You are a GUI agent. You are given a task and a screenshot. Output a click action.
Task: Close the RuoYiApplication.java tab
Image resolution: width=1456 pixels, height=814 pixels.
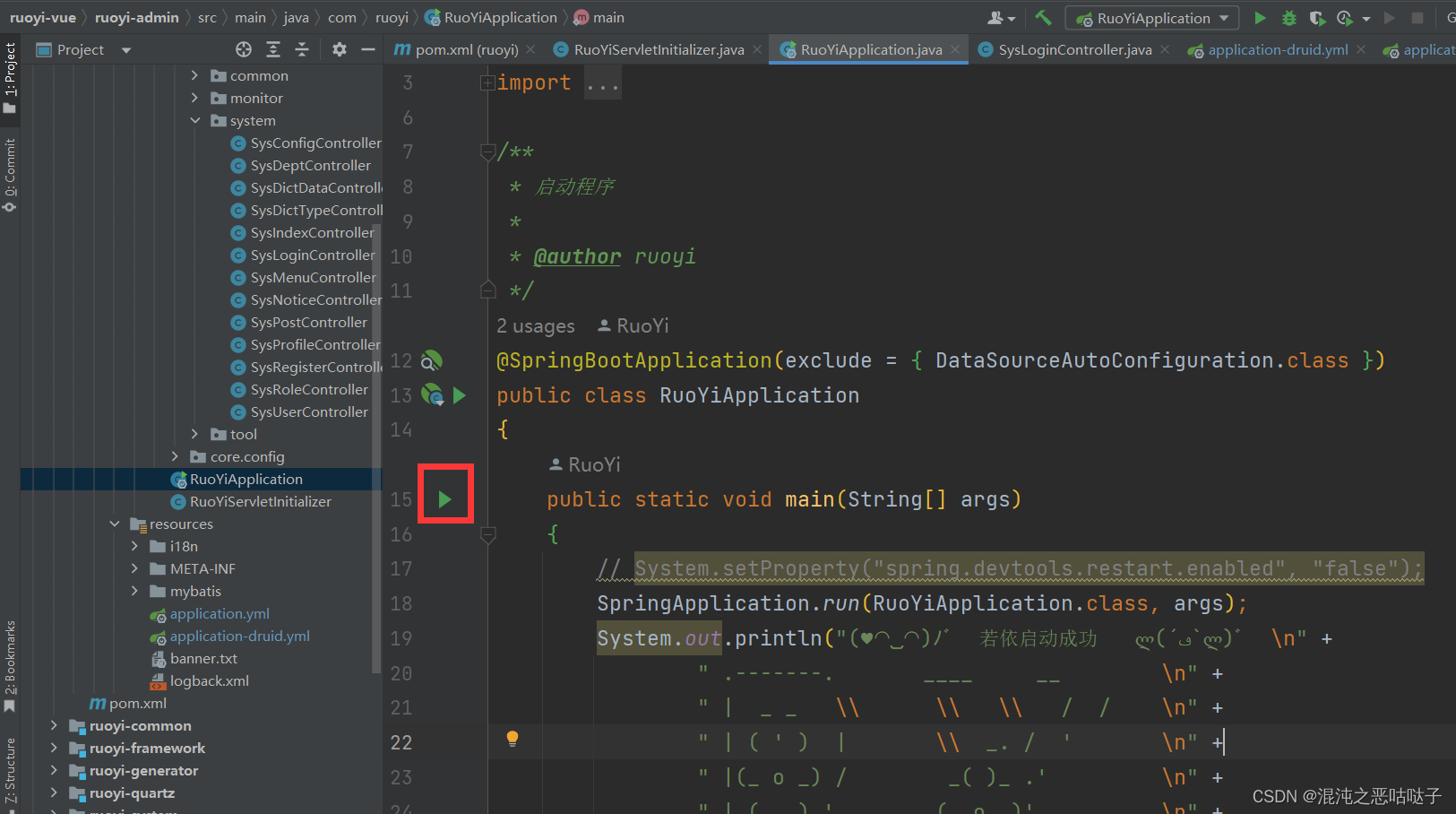click(x=955, y=49)
